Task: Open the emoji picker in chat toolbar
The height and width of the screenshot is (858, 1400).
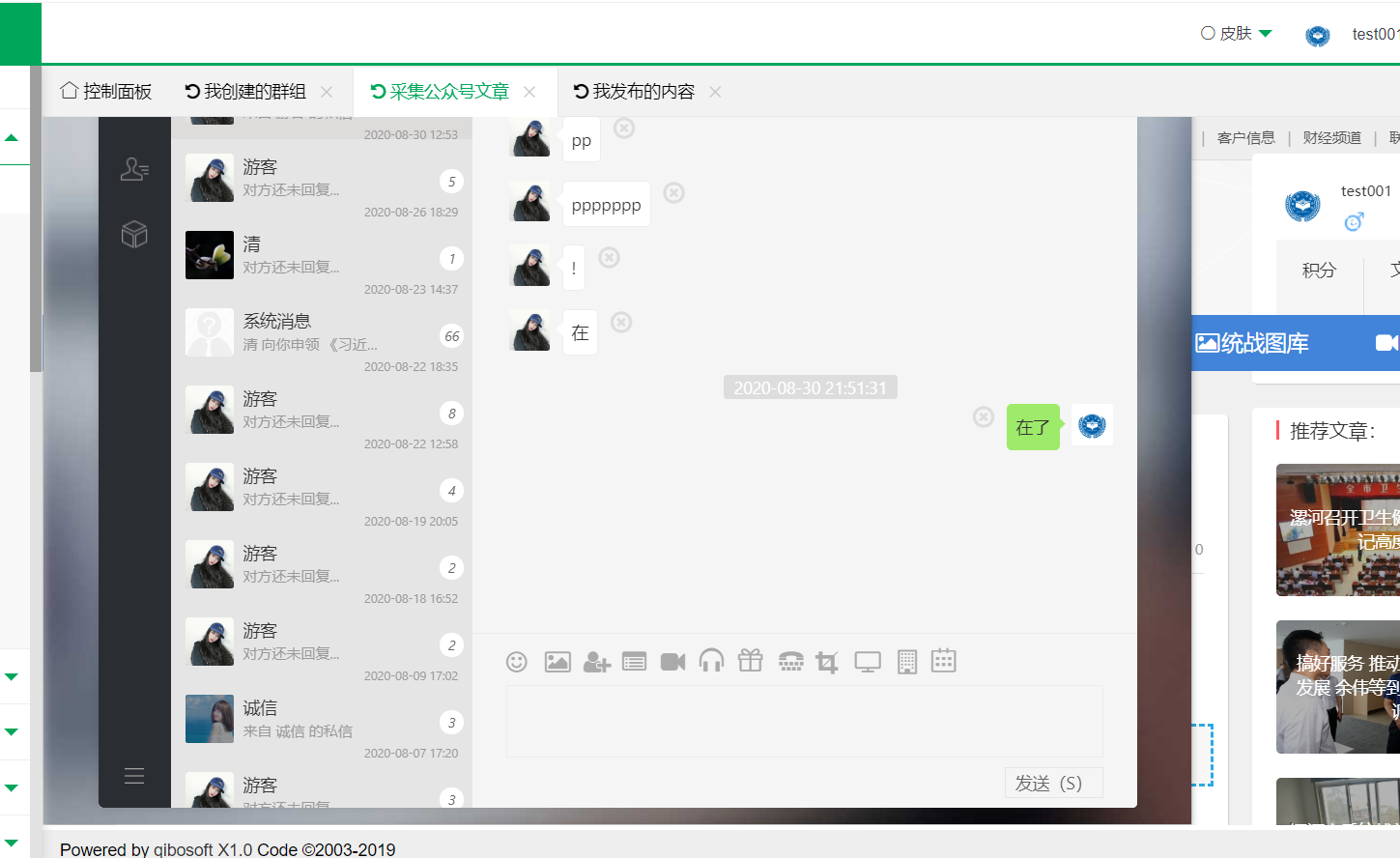Action: [517, 662]
